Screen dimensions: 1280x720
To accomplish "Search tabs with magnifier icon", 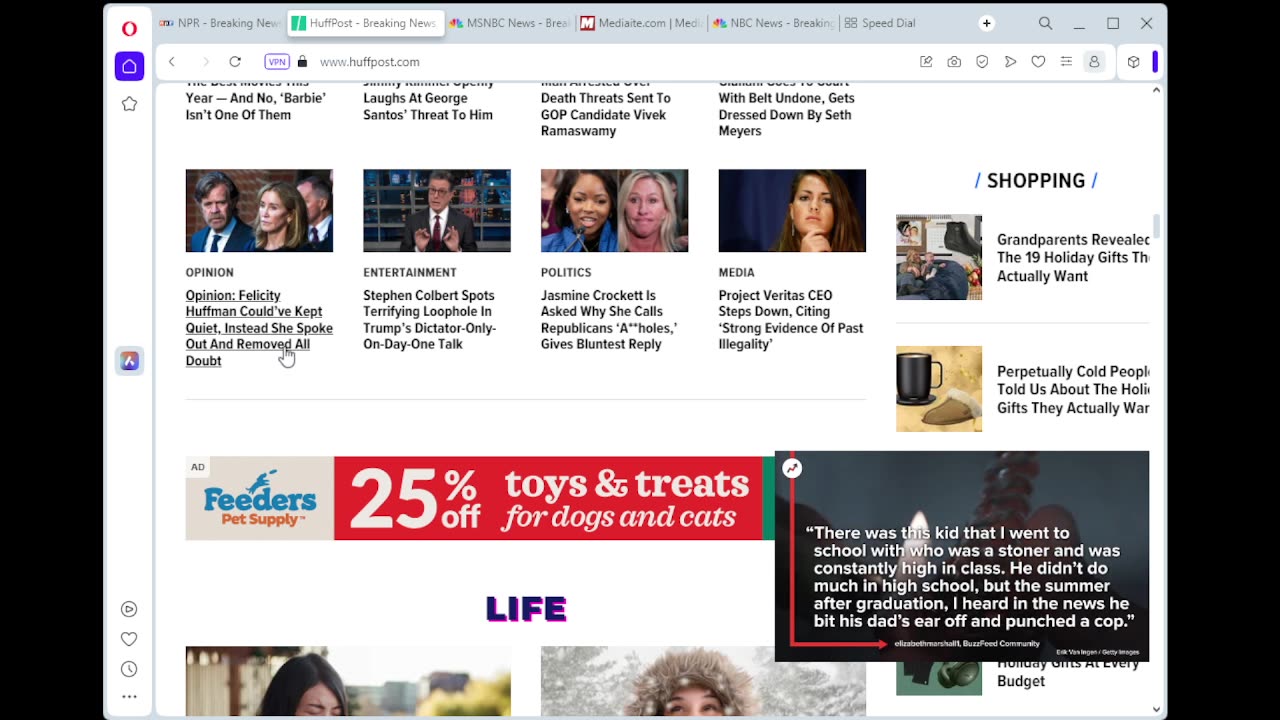I will tap(1045, 23).
